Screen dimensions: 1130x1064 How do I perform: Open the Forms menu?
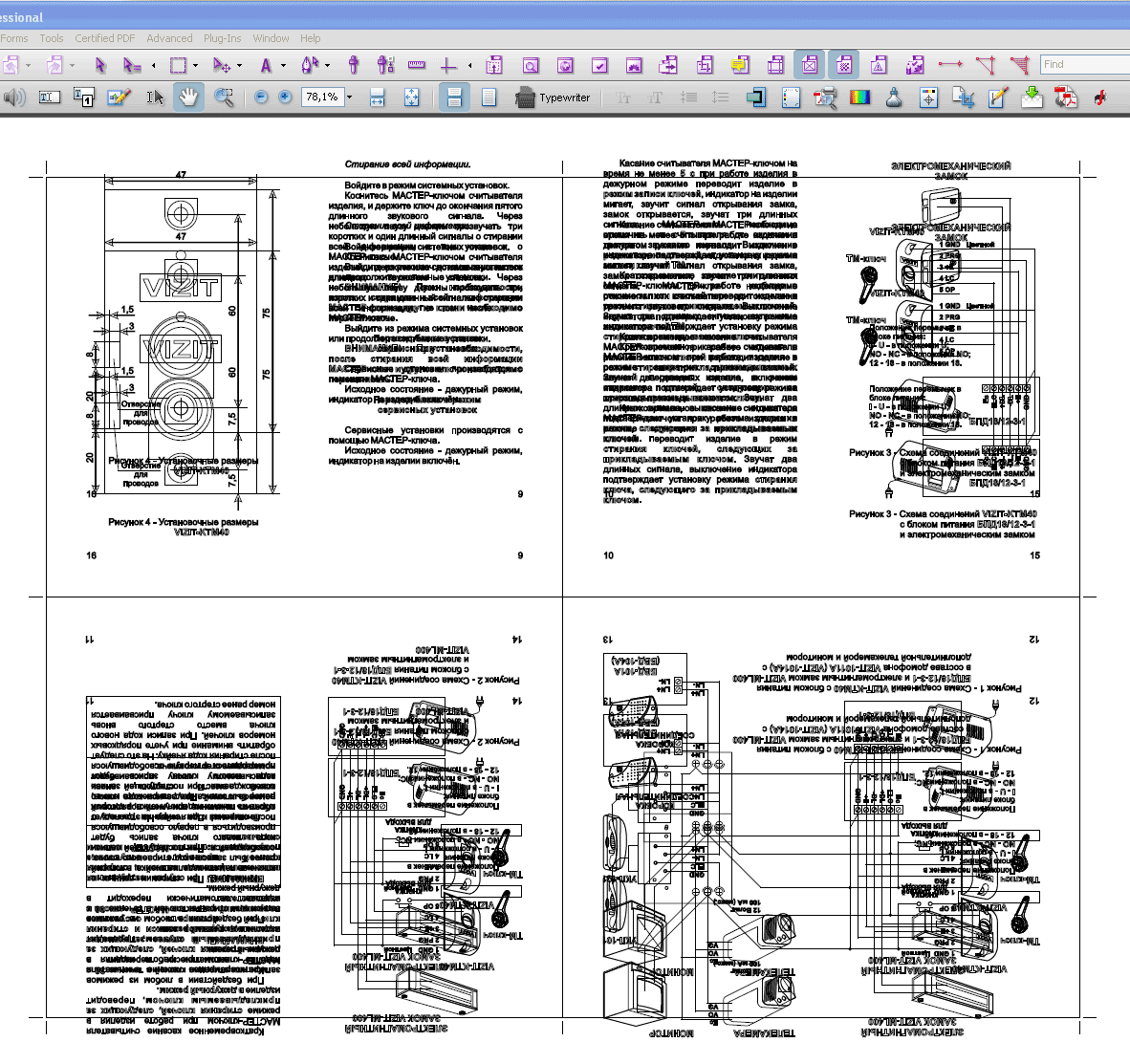tap(14, 38)
